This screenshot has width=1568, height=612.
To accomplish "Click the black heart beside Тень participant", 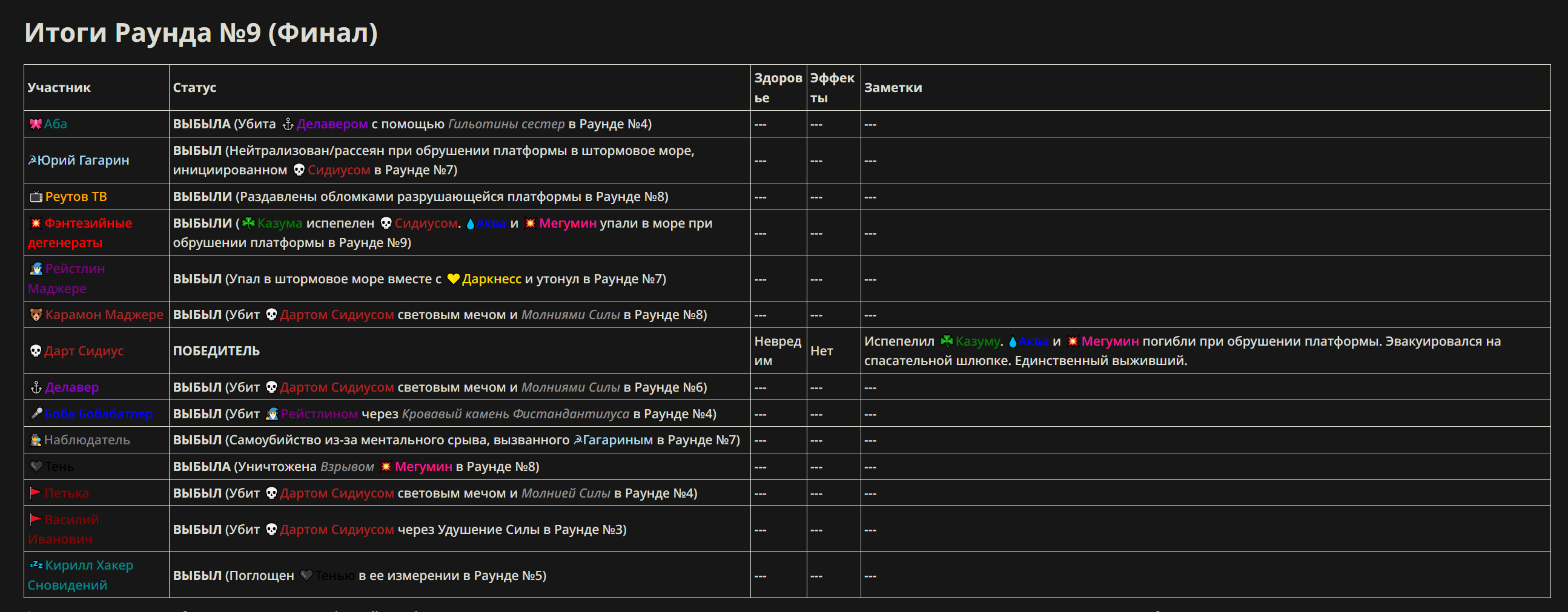I will (36, 467).
